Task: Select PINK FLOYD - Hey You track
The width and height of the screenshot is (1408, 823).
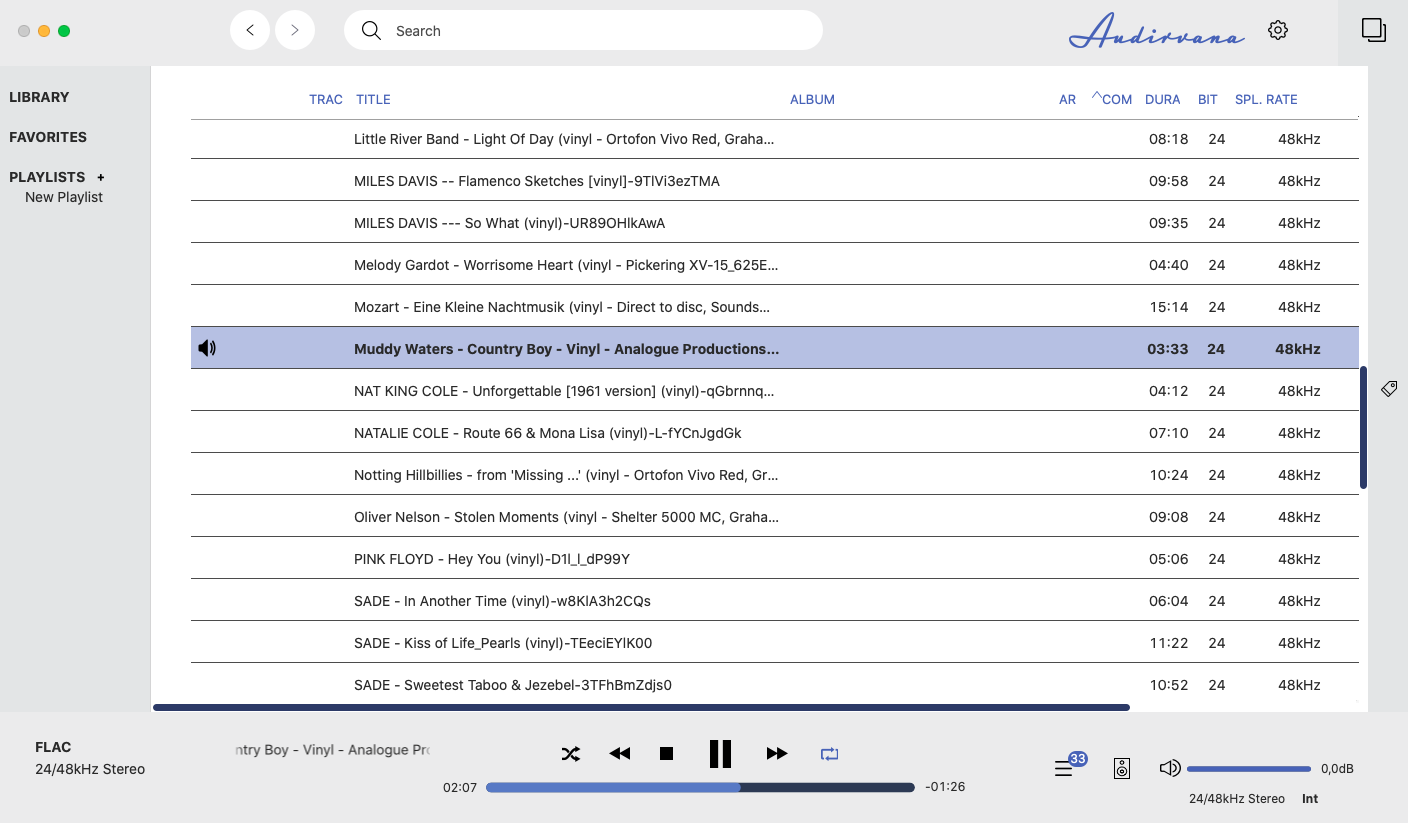Action: pyautogui.click(x=775, y=559)
